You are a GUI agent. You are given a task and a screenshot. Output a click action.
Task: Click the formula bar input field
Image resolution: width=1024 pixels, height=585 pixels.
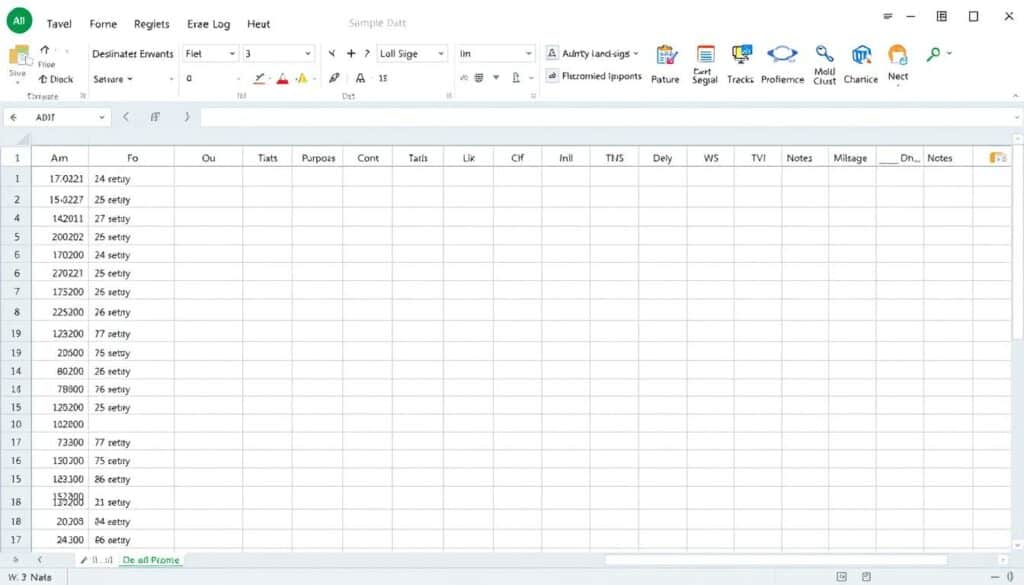click(x=600, y=117)
